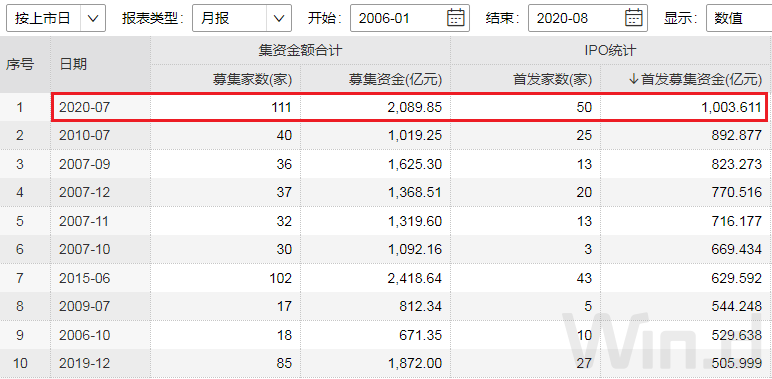This screenshot has width=772, height=379.
Task: Click the IPO统计 group header
Action: pyautogui.click(x=611, y=50)
